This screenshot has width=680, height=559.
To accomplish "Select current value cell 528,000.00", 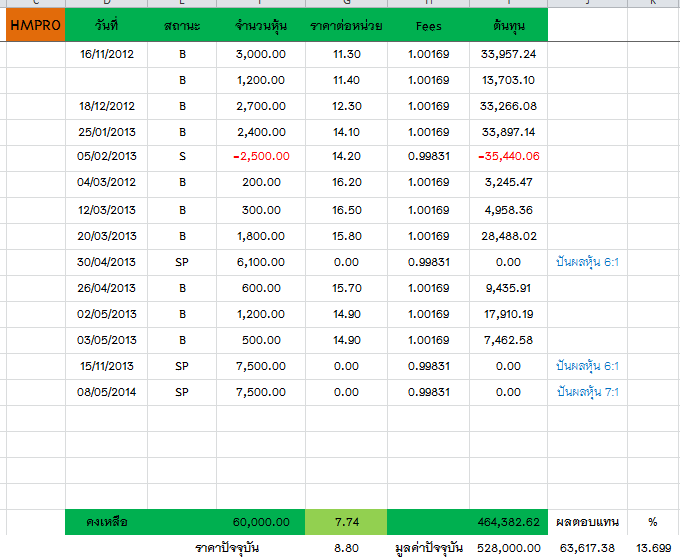I will point(509,548).
